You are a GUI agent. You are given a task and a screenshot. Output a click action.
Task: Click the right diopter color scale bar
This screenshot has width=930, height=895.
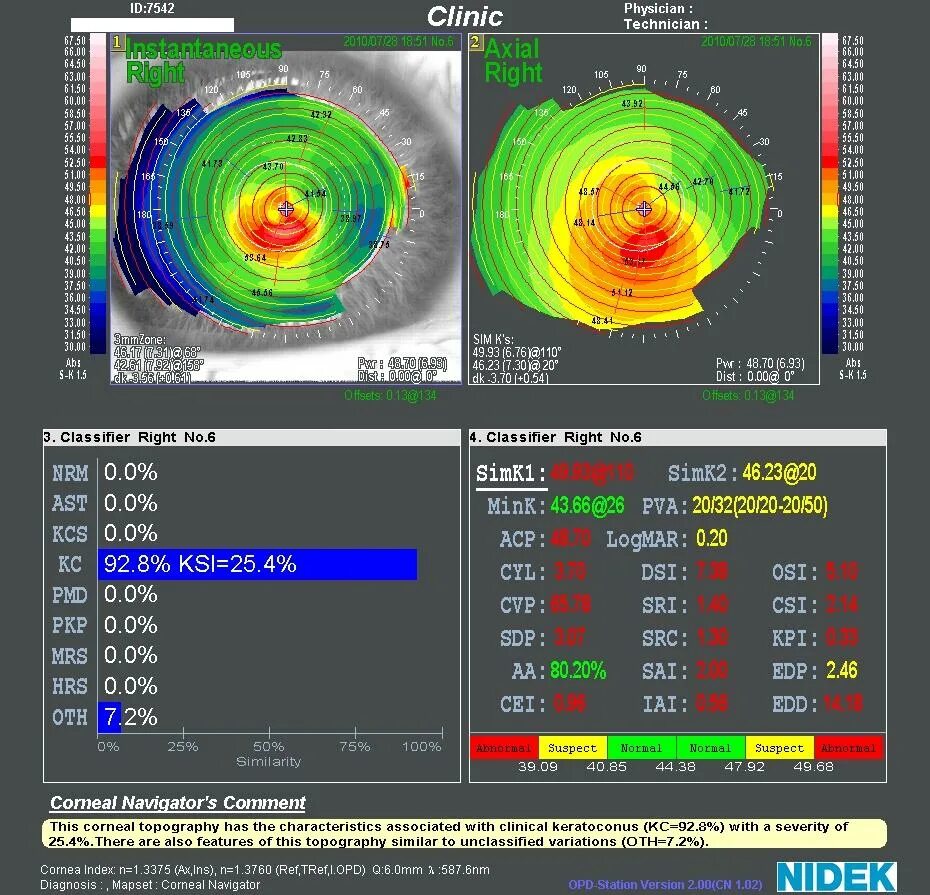pyautogui.click(x=830, y=193)
